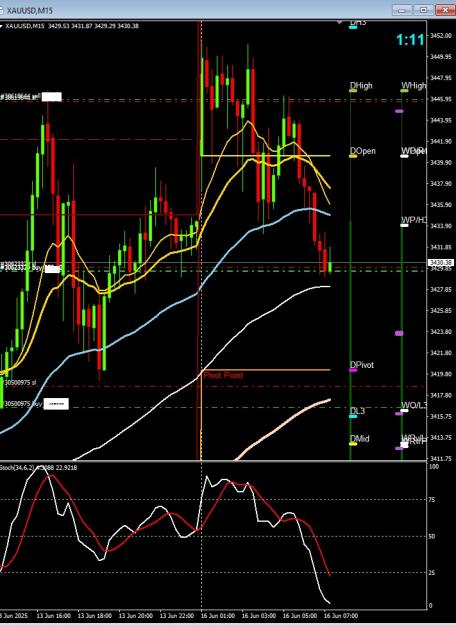456x625 pixels.
Task: Click the 50 level on stochastic scale
Action: click(x=432, y=537)
